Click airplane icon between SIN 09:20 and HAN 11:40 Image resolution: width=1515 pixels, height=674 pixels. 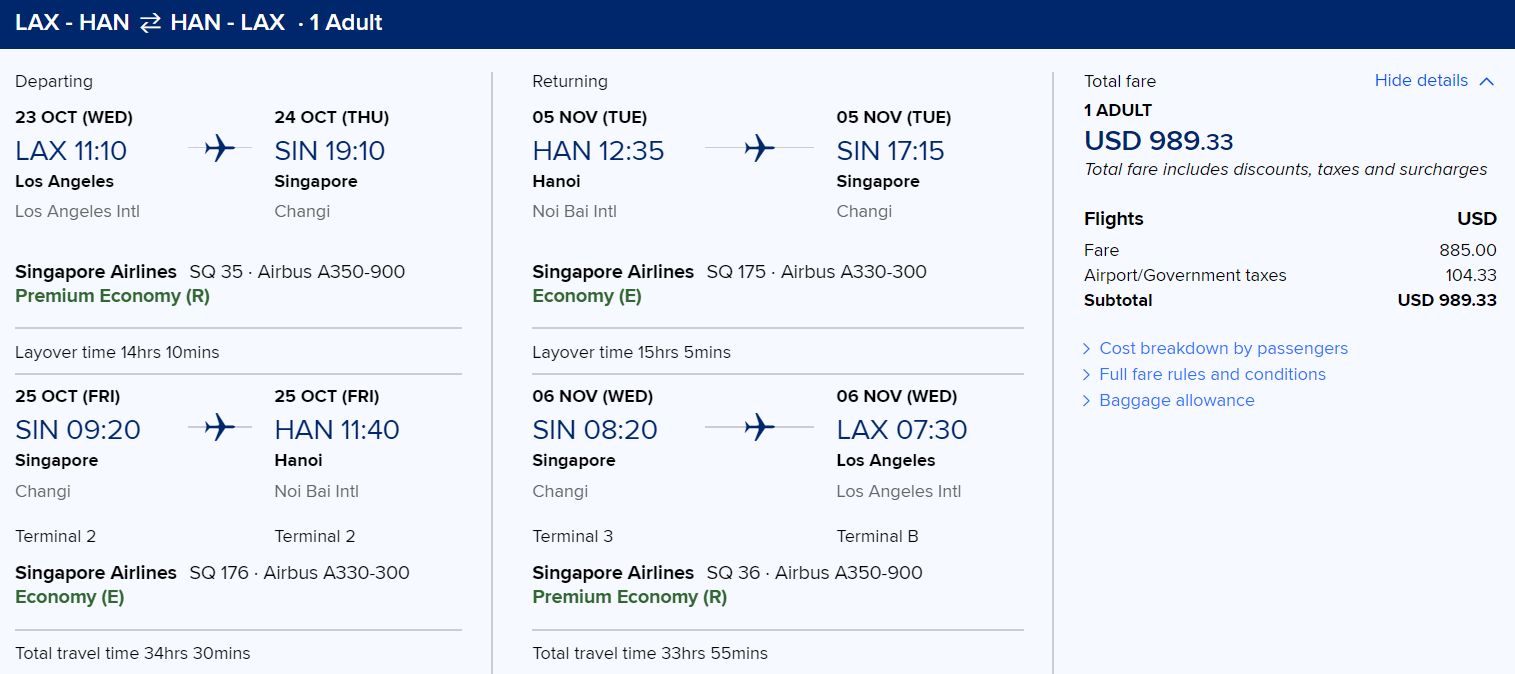(219, 428)
